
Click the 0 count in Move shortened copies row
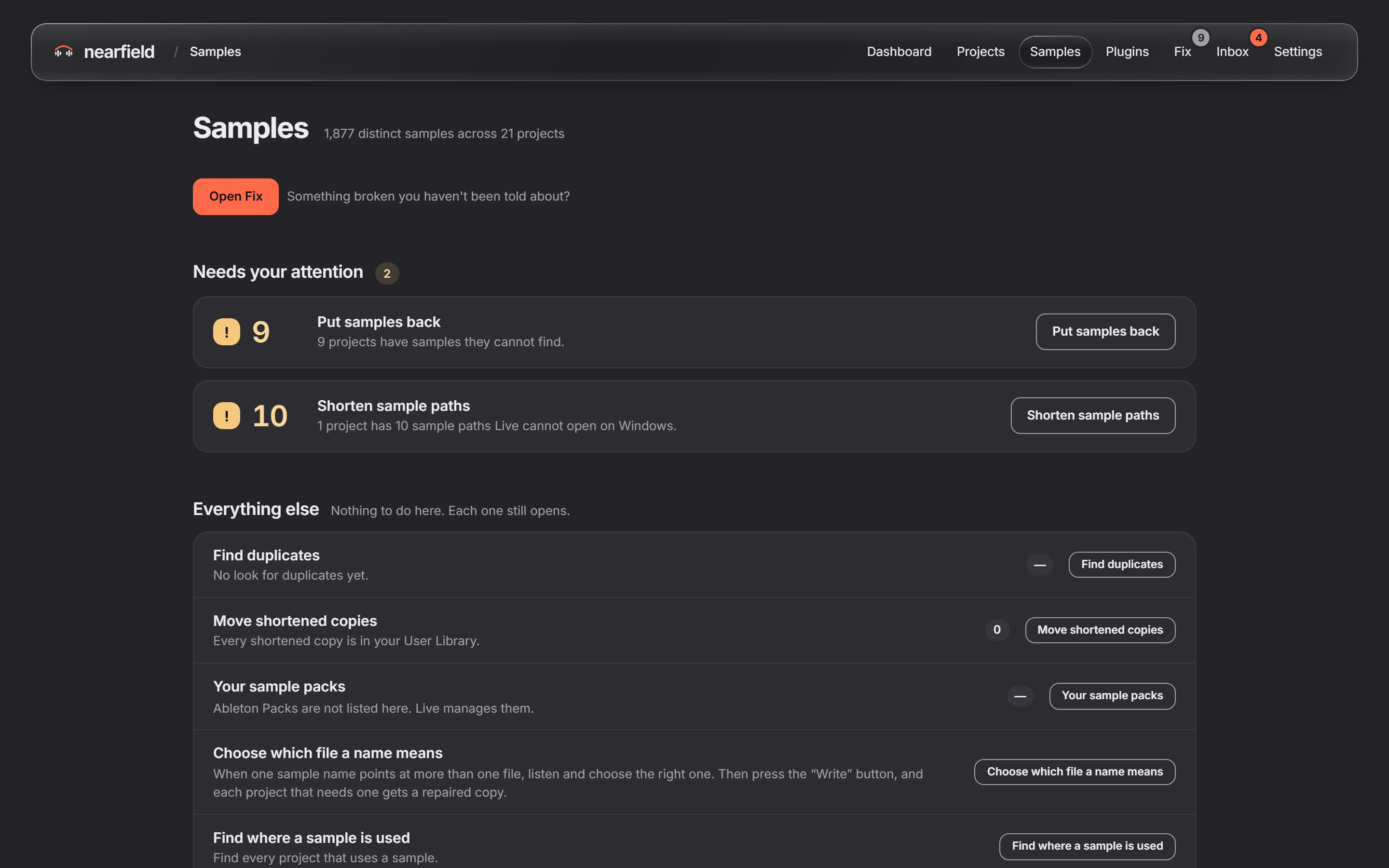pos(997,630)
